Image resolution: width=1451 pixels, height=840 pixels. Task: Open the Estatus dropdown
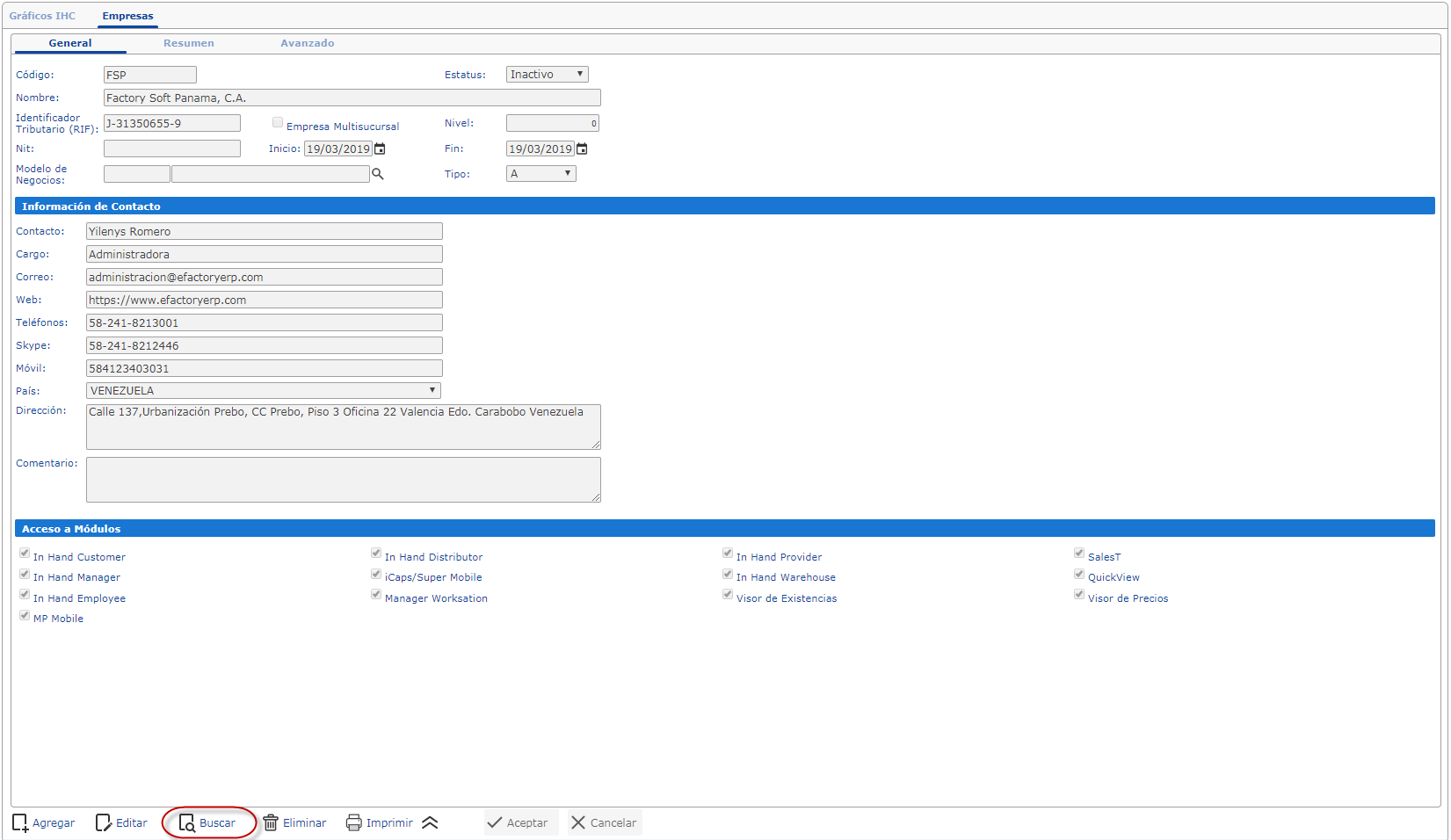coord(547,75)
